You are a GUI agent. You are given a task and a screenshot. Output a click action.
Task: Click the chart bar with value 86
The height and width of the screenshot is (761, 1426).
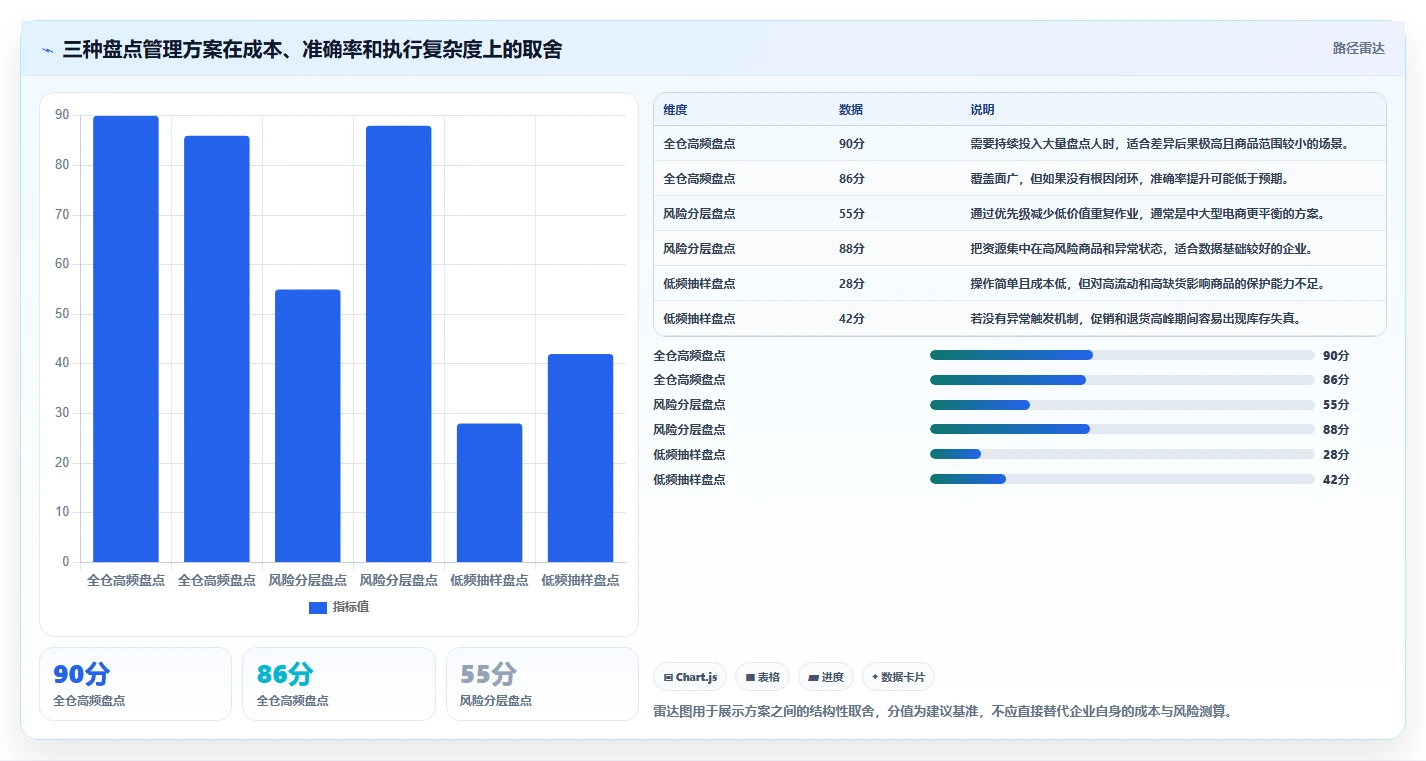(217, 349)
